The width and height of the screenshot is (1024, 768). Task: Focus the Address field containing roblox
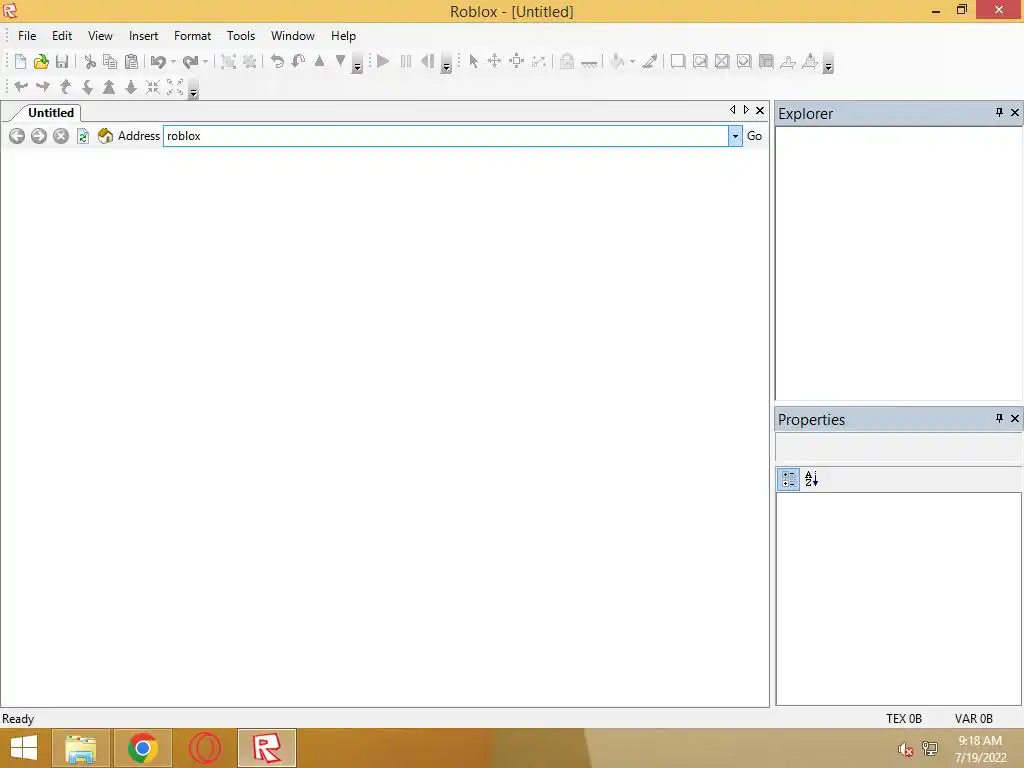(445, 136)
